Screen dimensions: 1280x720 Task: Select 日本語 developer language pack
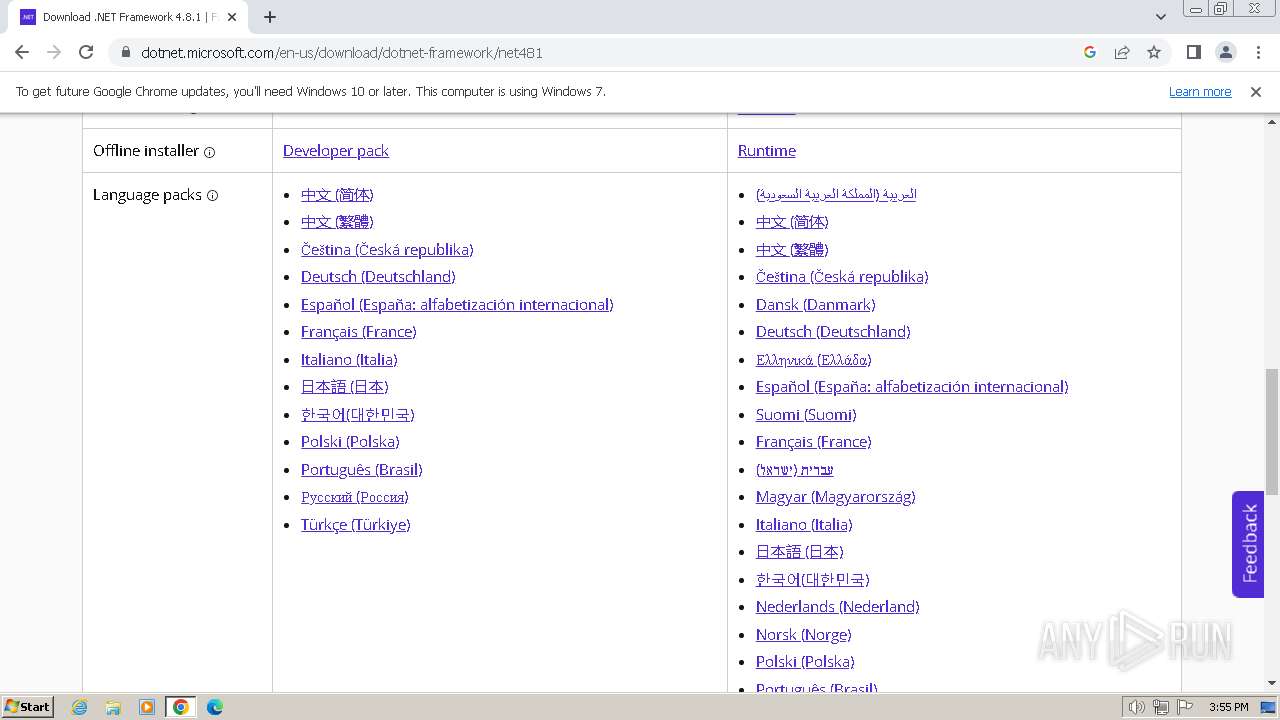(345, 387)
